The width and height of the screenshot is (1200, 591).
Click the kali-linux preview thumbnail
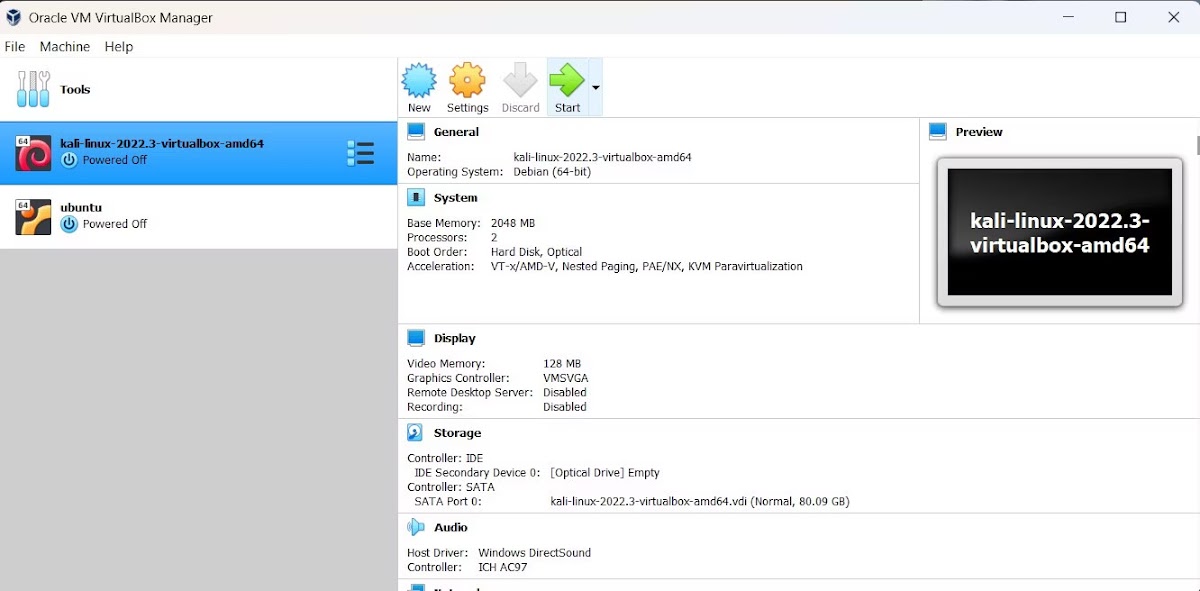[1060, 232]
